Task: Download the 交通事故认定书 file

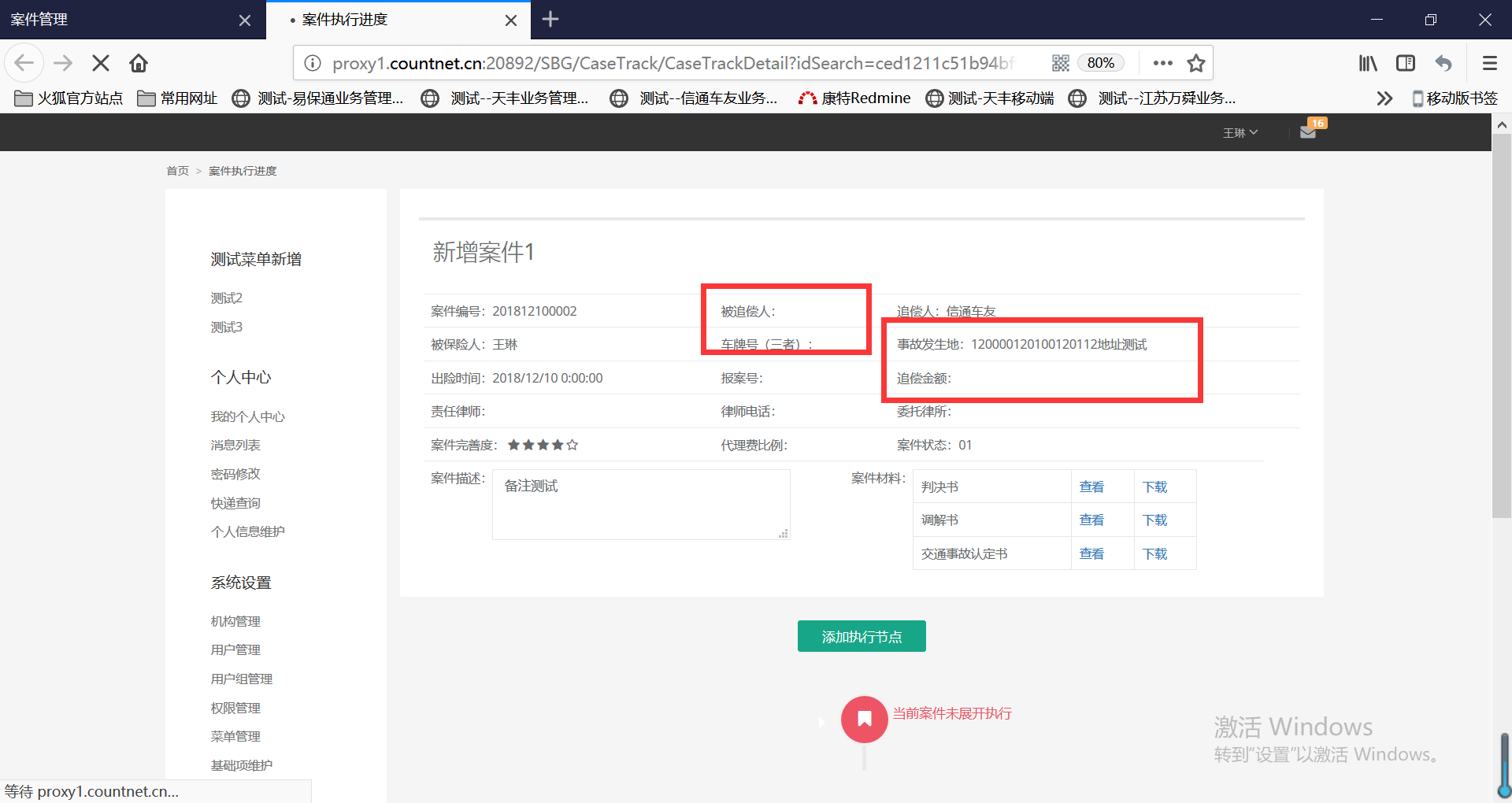Action: tap(1154, 553)
